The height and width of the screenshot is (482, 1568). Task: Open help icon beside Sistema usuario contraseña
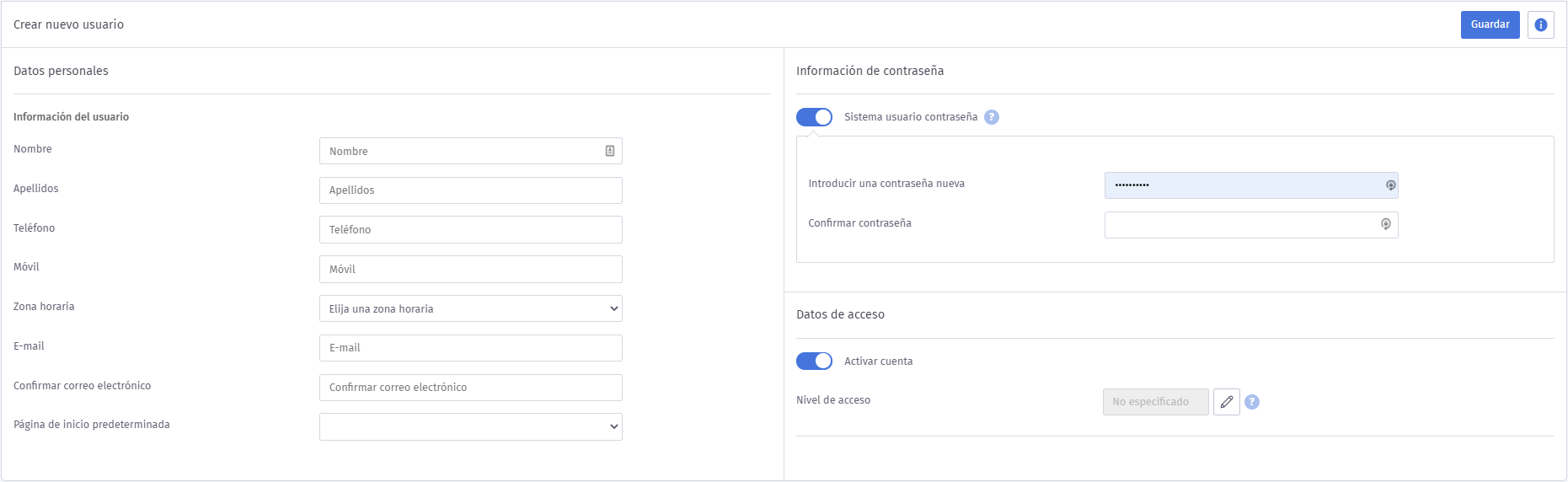(x=992, y=117)
